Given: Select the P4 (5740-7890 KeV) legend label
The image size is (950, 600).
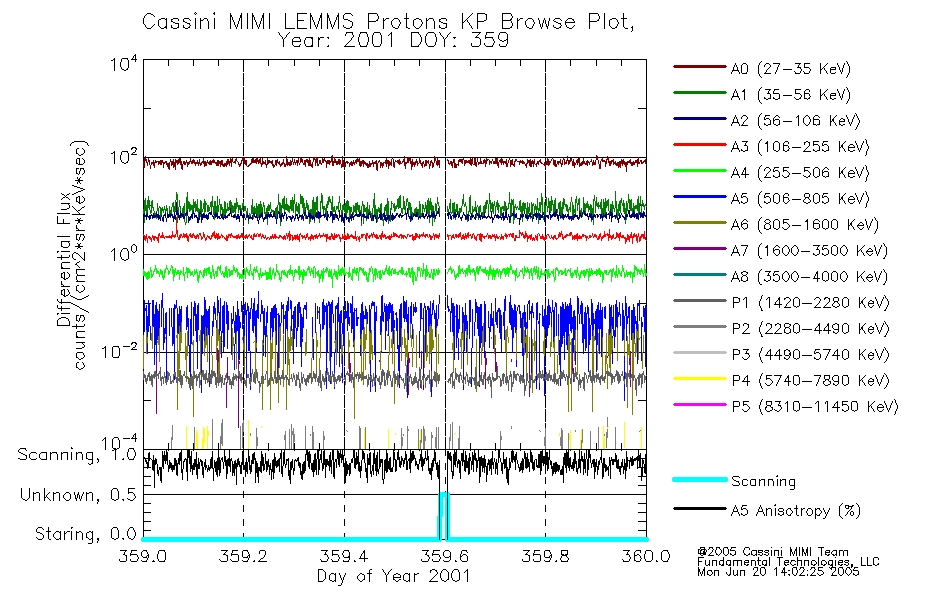Looking at the screenshot, I should point(810,381).
